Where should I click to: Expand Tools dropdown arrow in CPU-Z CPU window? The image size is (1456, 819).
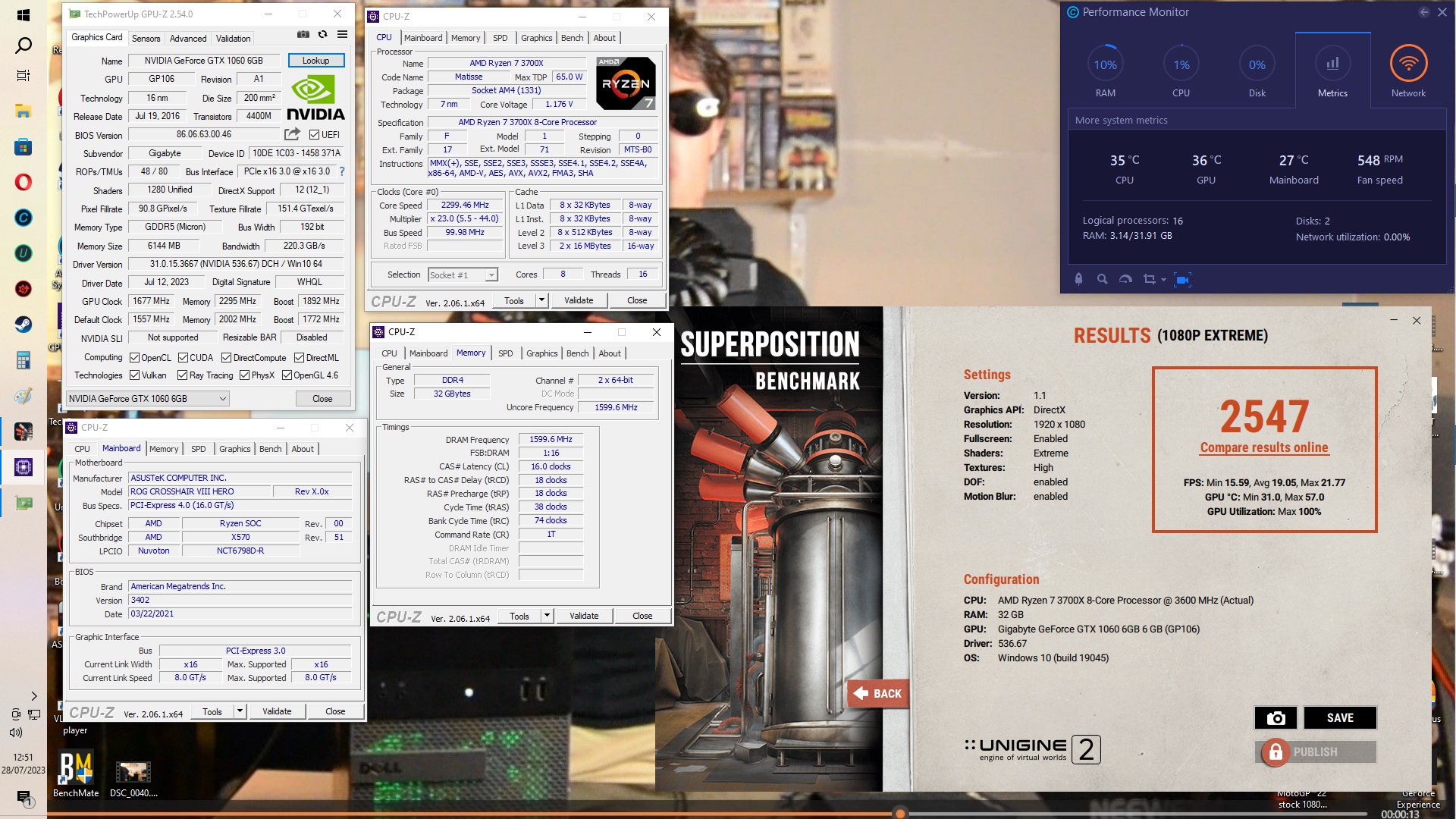pos(541,300)
